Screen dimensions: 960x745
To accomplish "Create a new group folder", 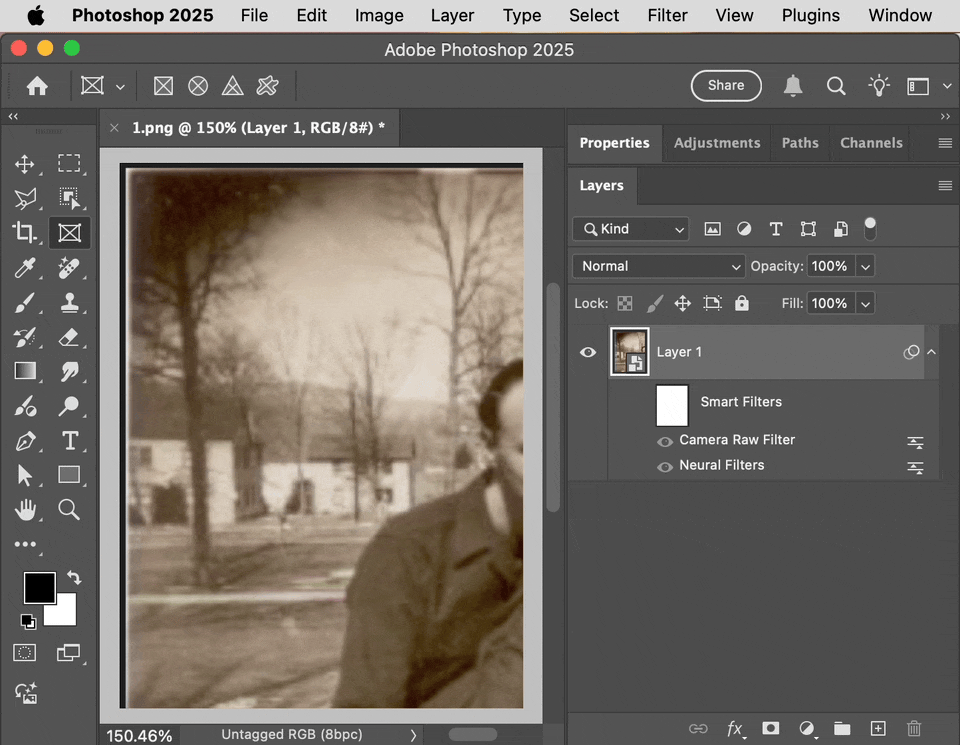I will click(842, 728).
